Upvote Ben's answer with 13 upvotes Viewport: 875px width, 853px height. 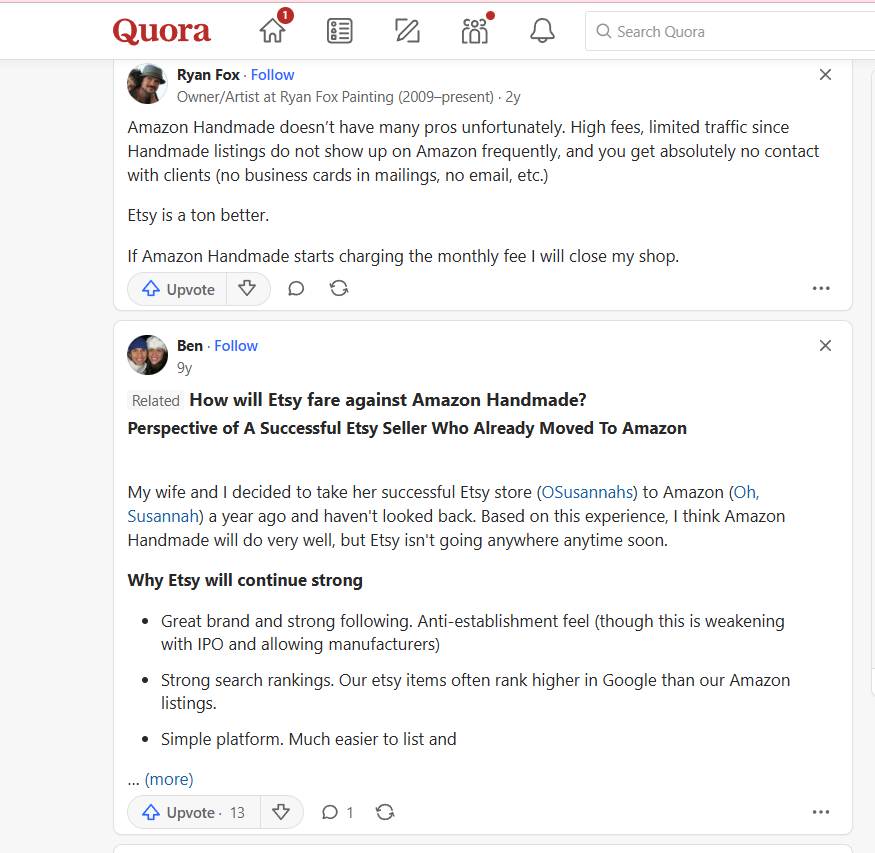(x=194, y=812)
